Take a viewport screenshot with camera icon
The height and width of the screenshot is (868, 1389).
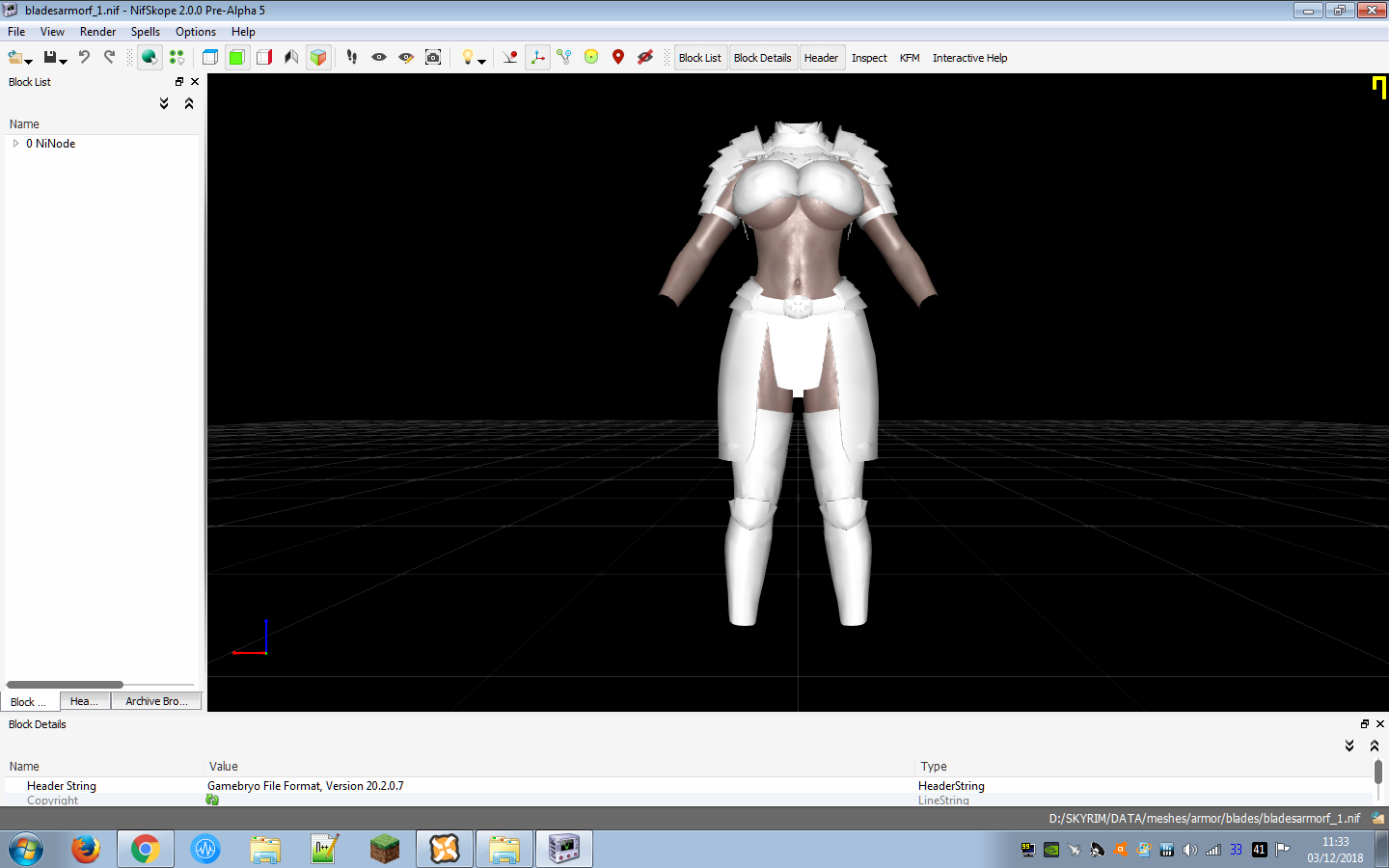pyautogui.click(x=433, y=58)
